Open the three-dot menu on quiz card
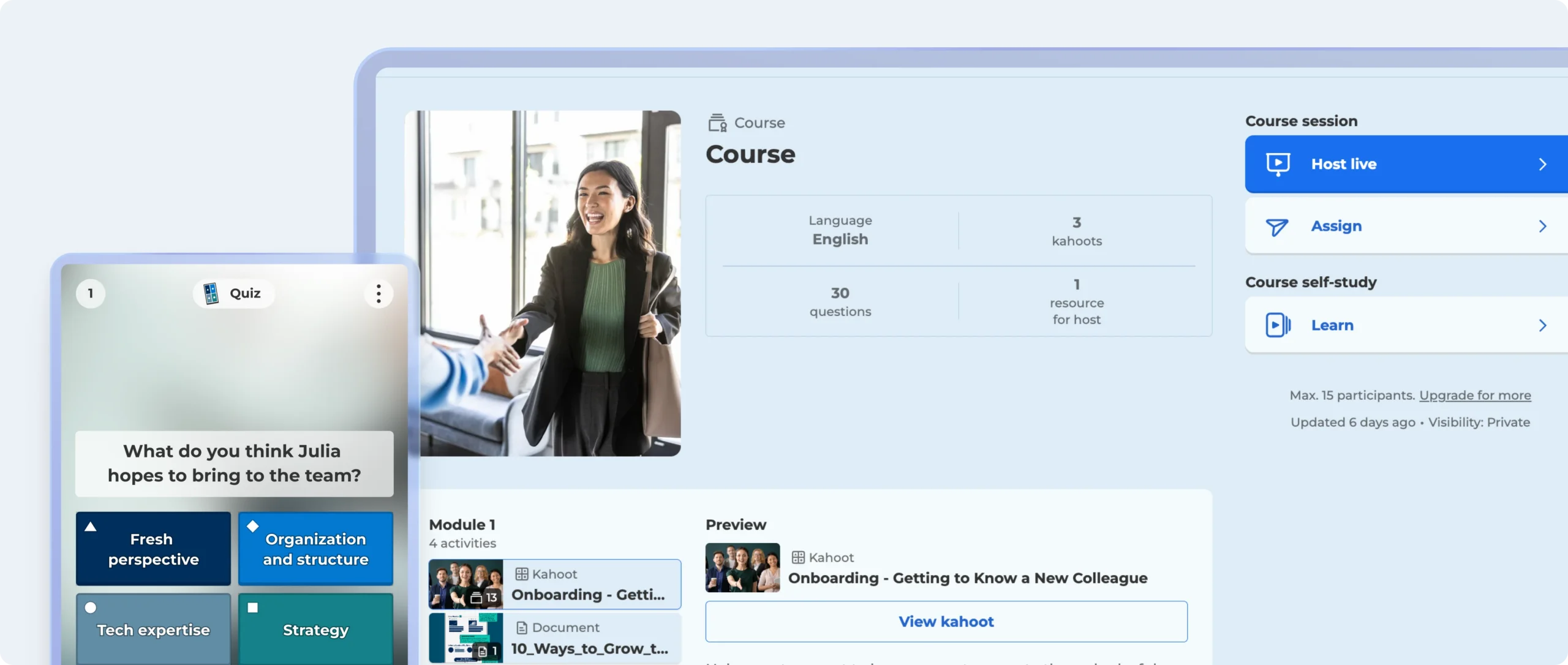The height and width of the screenshot is (665, 1568). click(x=379, y=293)
